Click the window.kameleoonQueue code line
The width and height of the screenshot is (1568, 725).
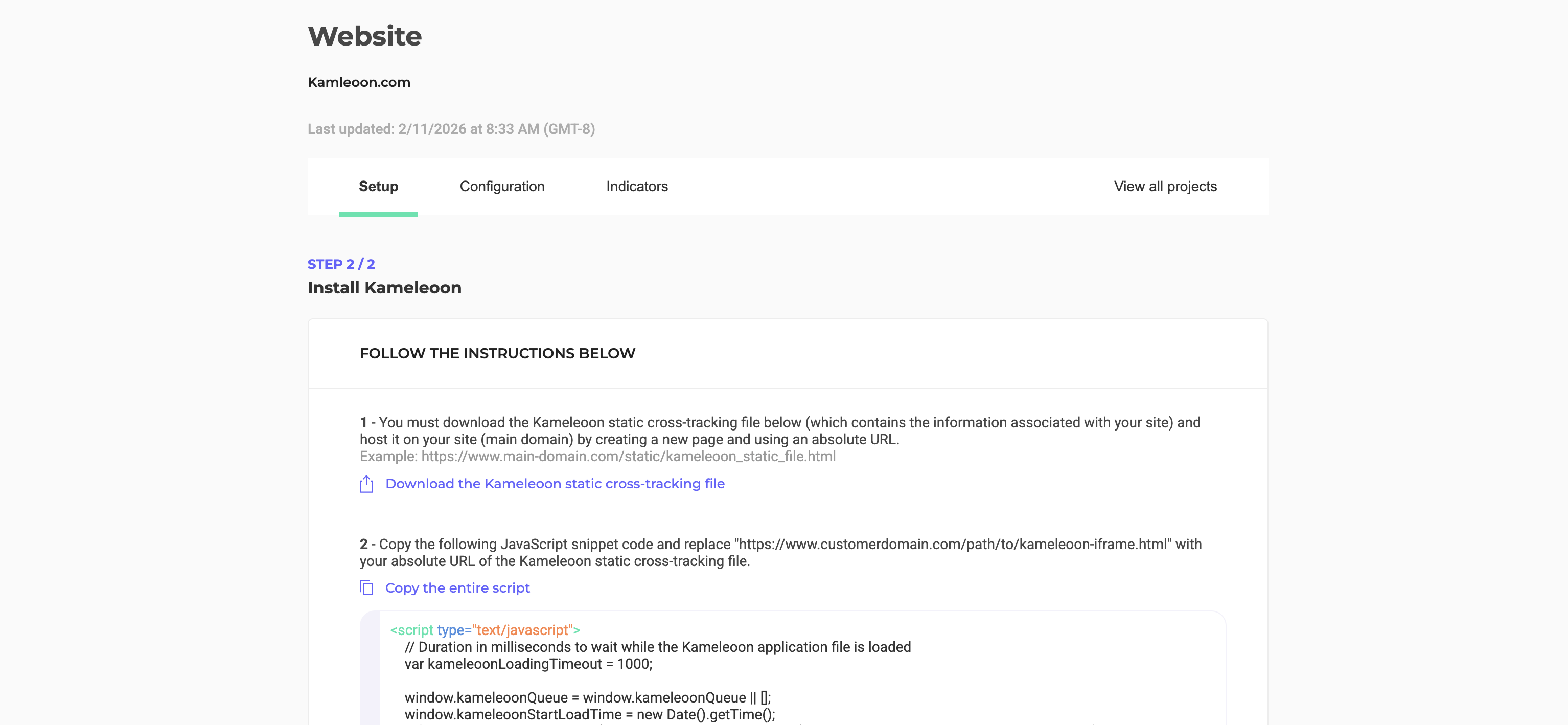[x=587, y=697]
